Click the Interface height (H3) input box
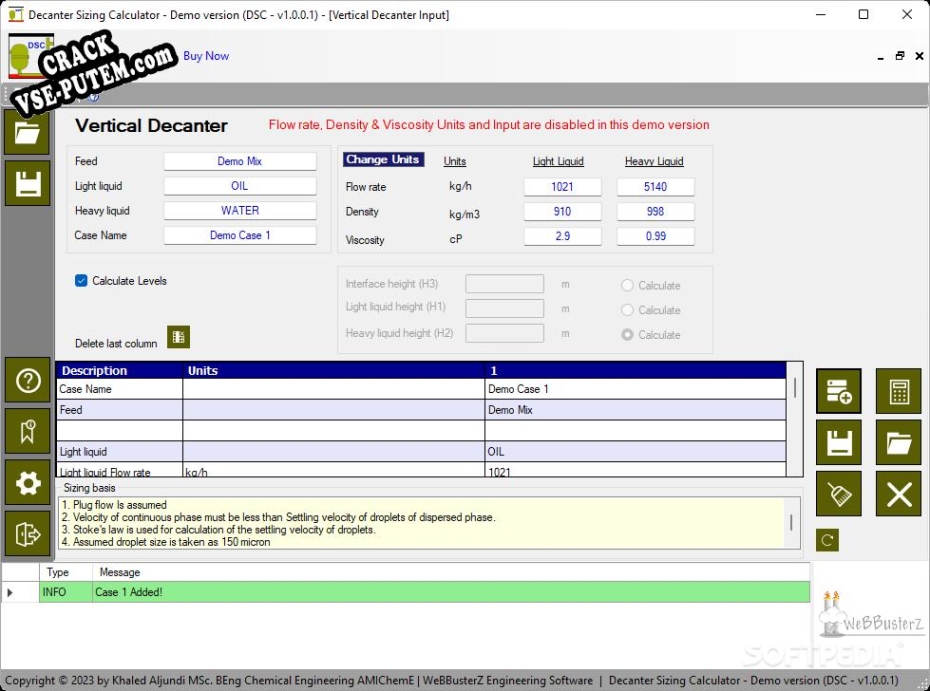930x691 pixels. 504,284
